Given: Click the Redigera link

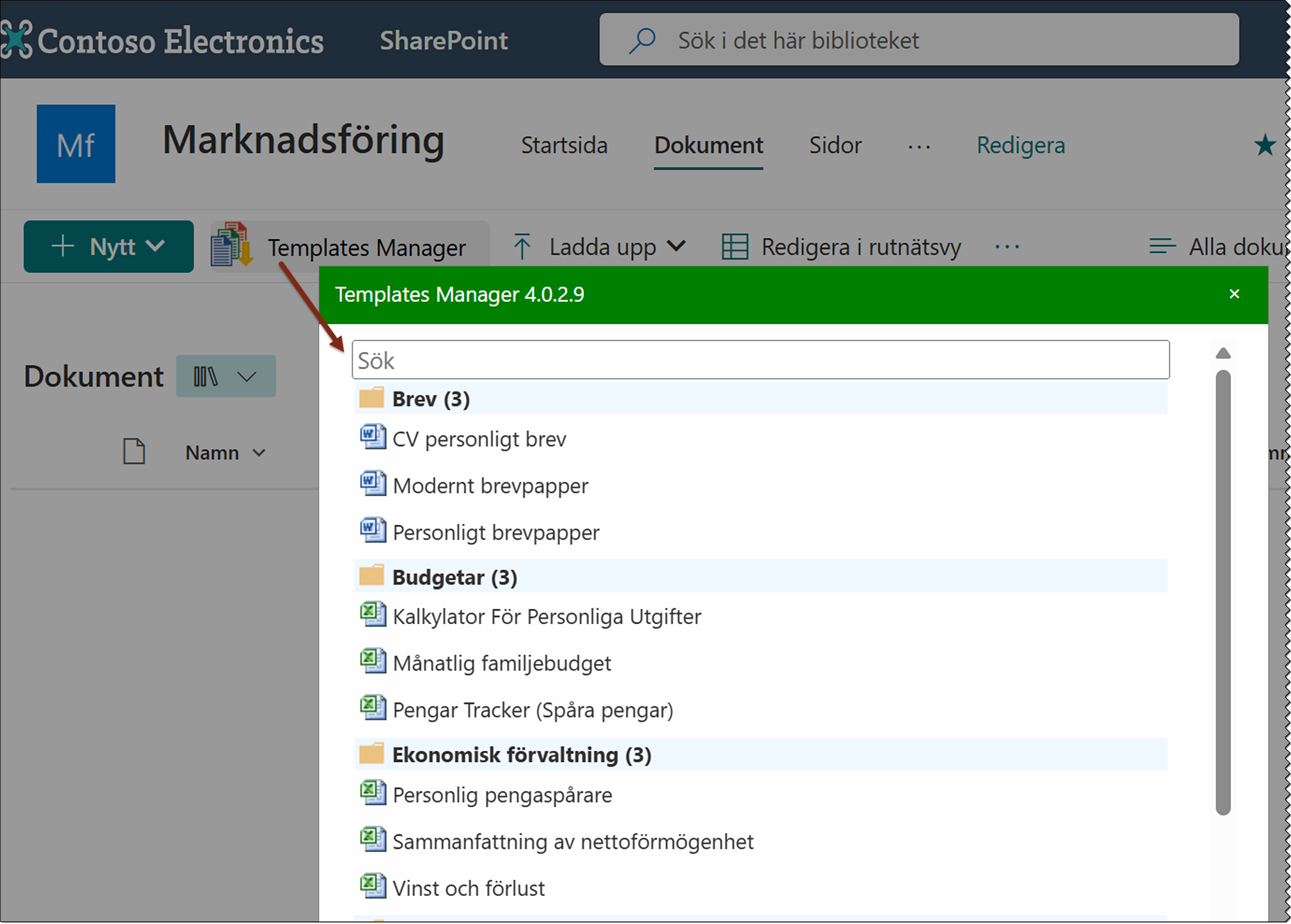Looking at the screenshot, I should coord(1020,145).
